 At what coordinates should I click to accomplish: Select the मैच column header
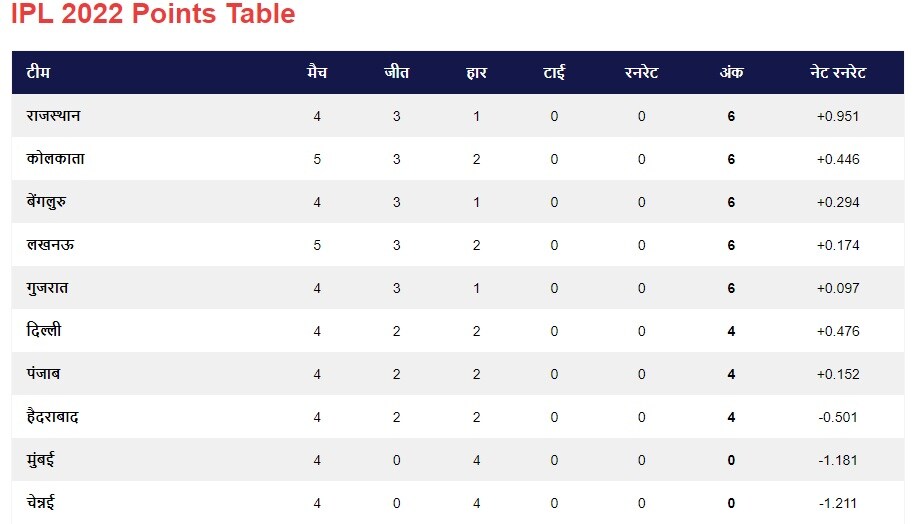coord(317,72)
